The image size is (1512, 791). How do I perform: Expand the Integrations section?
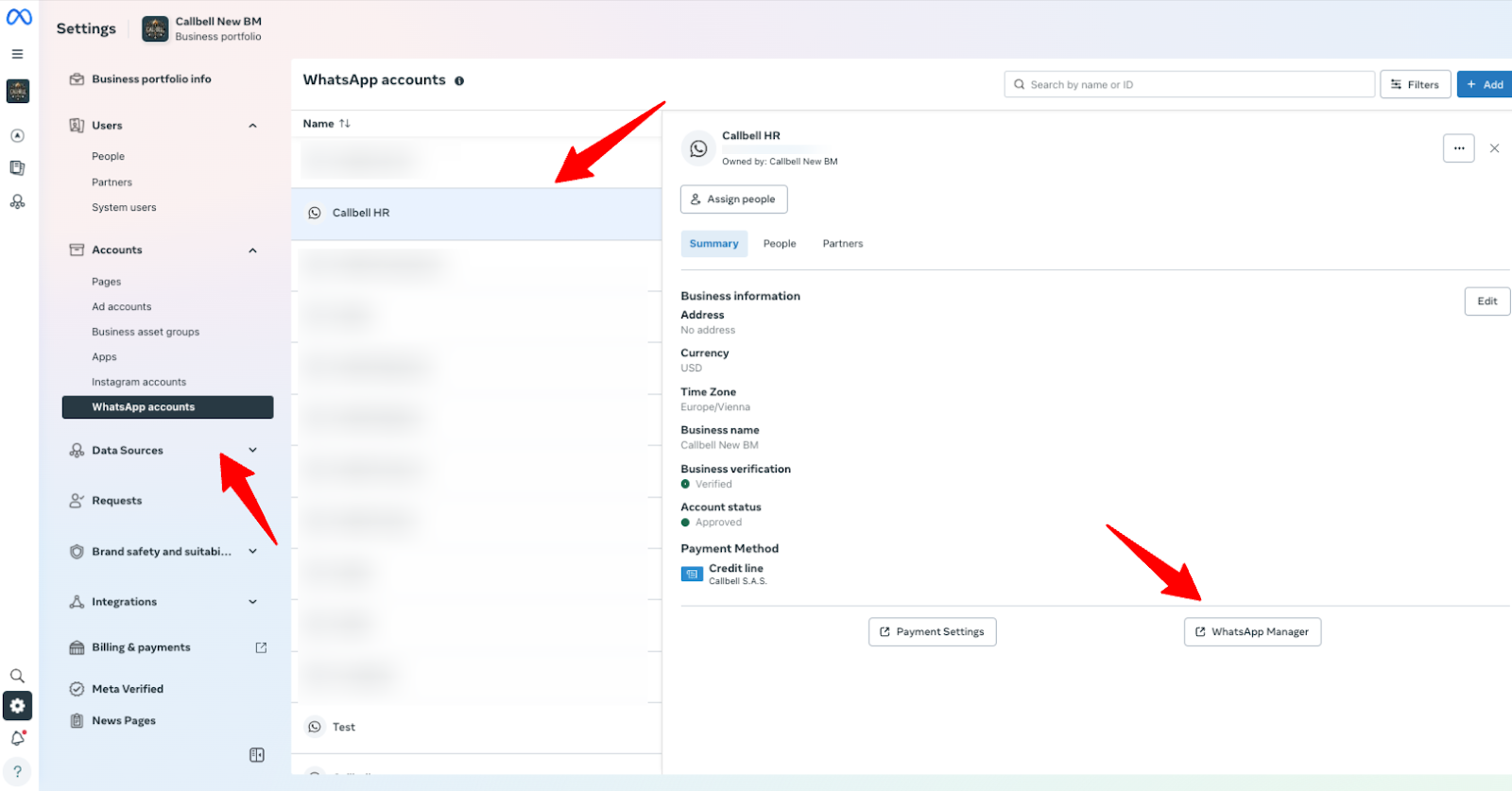[252, 602]
